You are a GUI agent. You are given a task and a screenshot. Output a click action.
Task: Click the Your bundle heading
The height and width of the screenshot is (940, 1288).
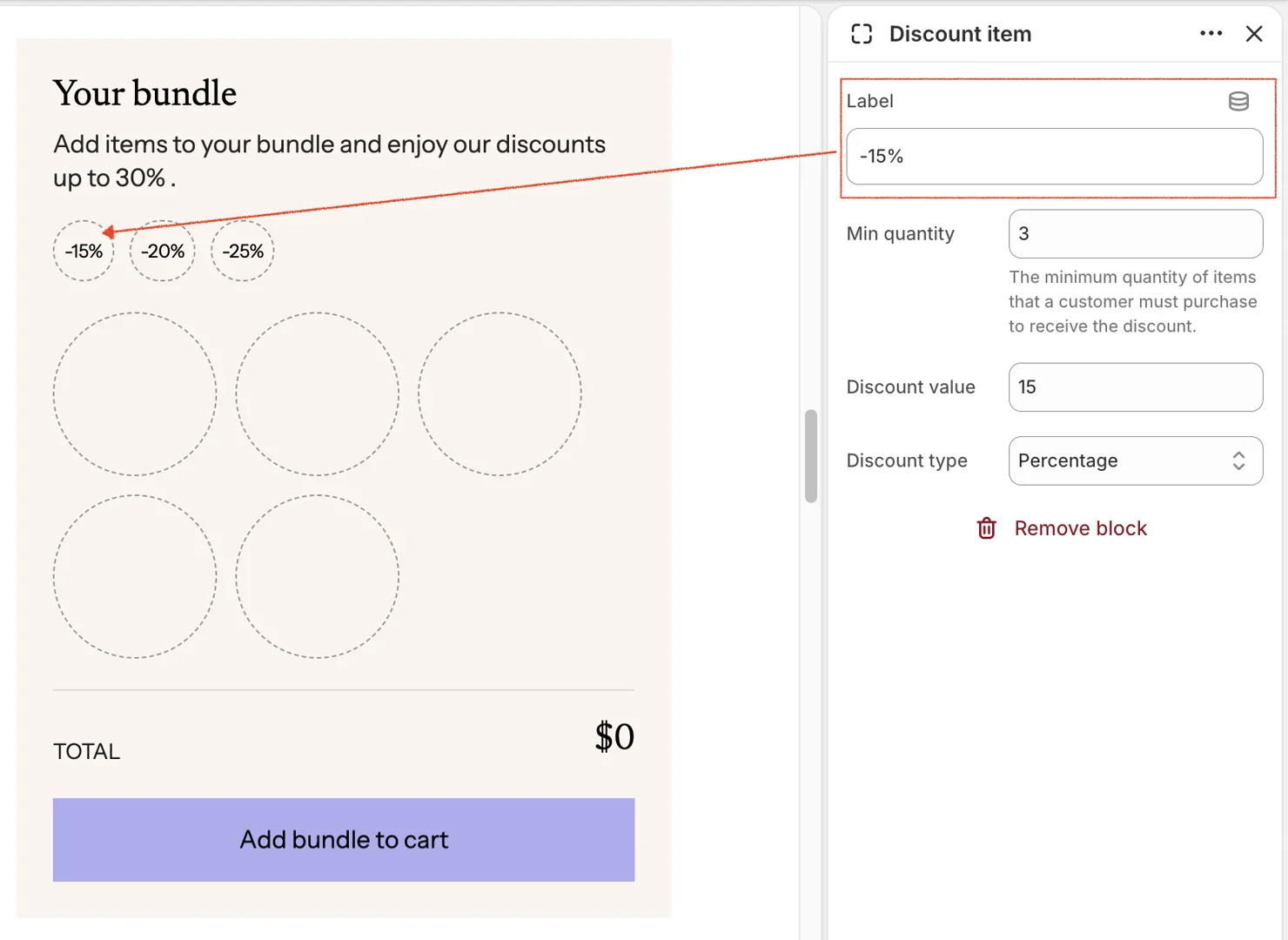[x=144, y=93]
